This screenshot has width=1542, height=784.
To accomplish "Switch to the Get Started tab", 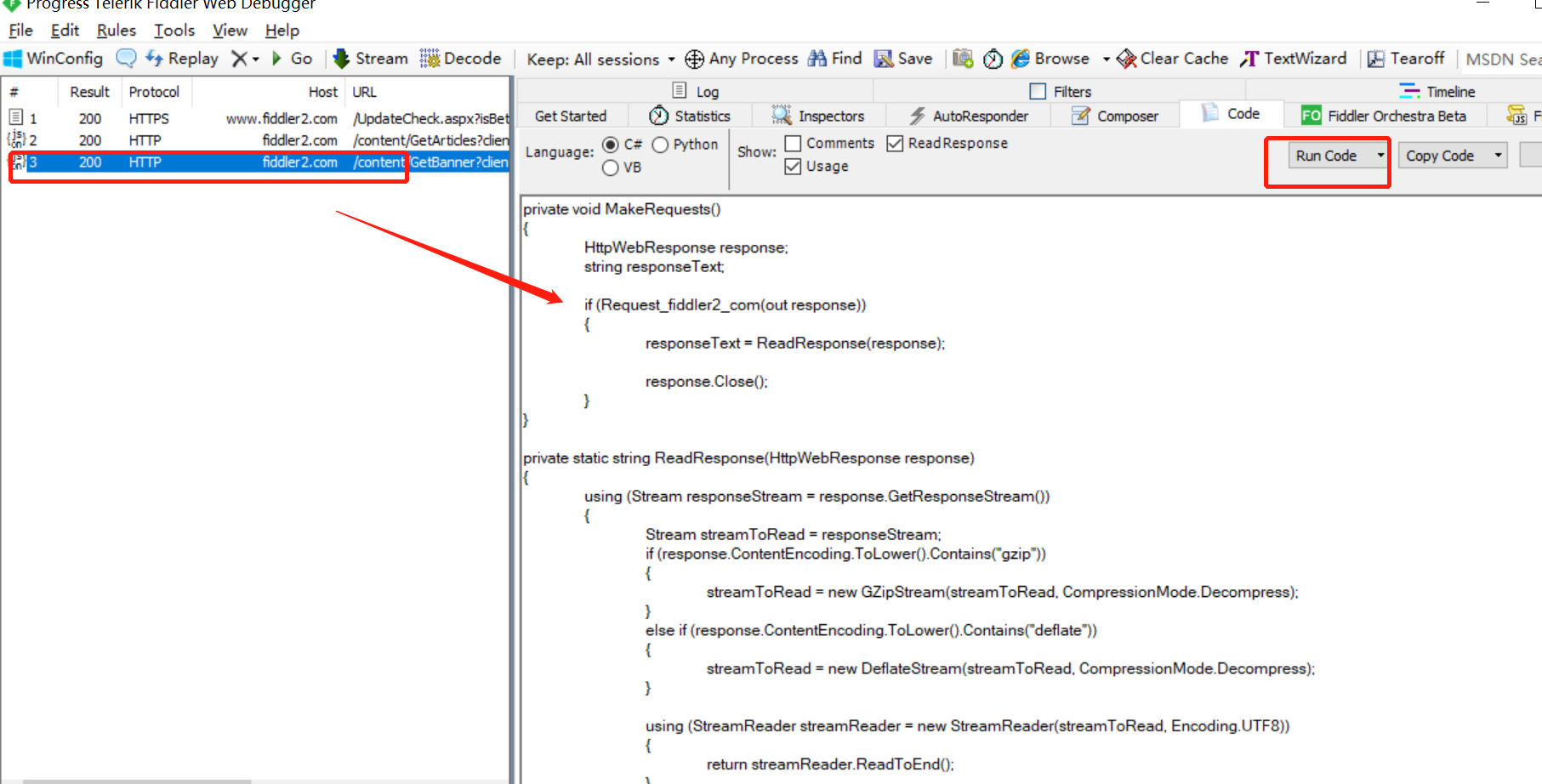I will coord(571,116).
